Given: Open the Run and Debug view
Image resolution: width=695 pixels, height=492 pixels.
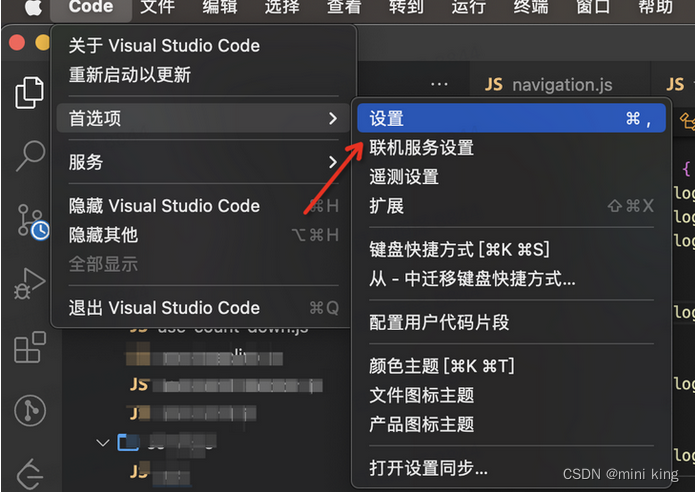Looking at the screenshot, I should [29, 284].
